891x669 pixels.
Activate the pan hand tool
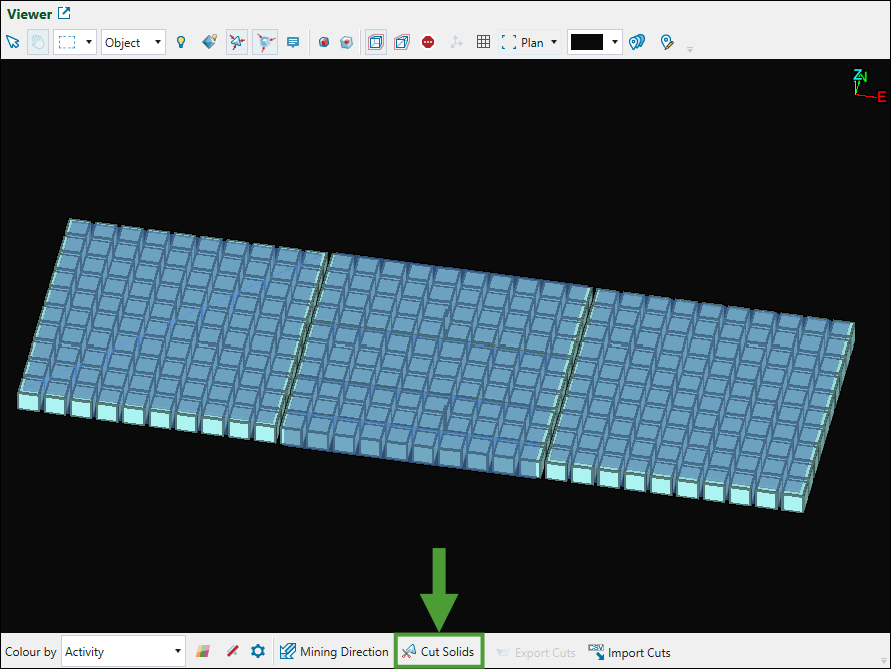(x=38, y=42)
